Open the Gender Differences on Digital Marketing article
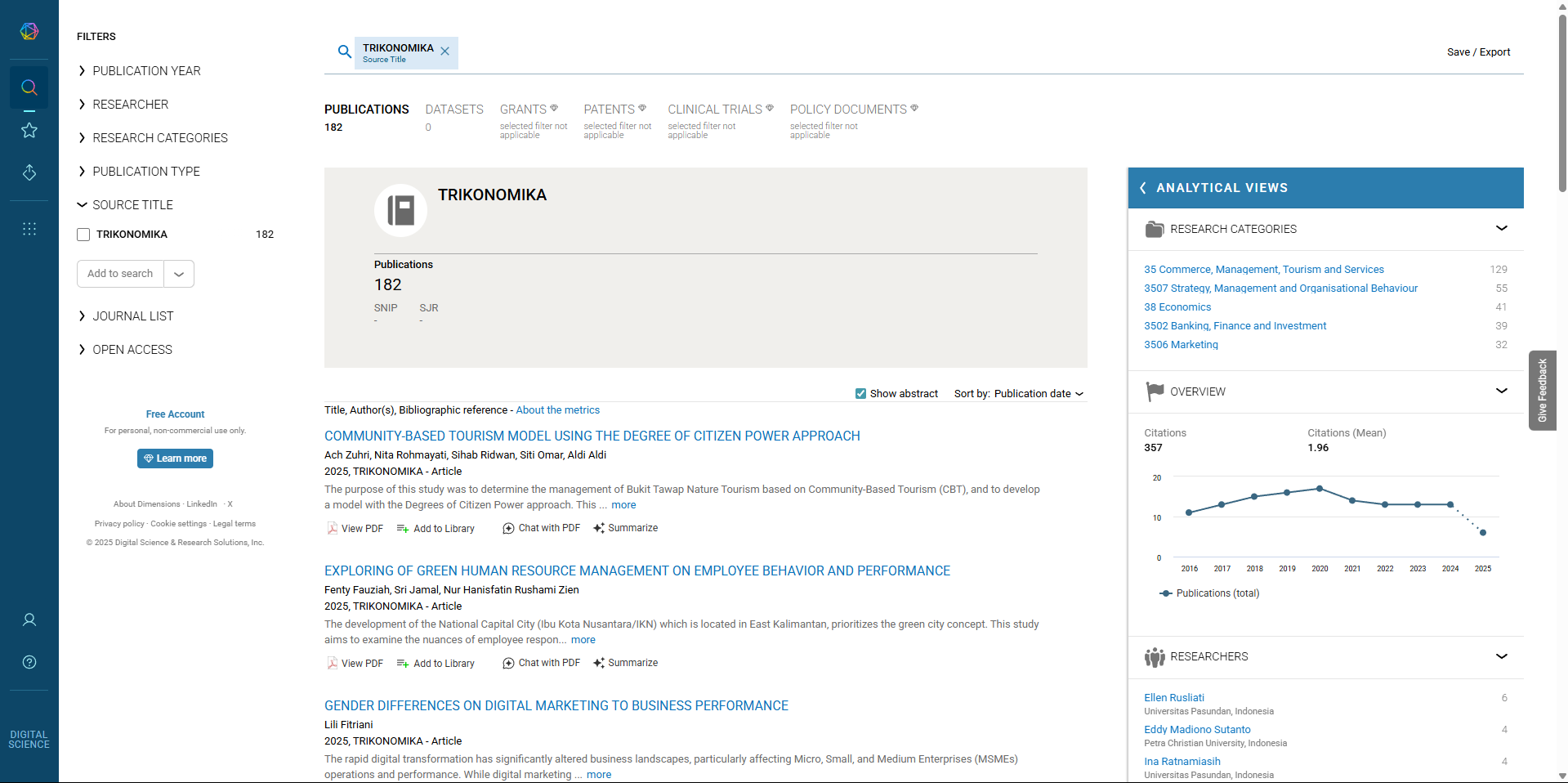1568x783 pixels. coord(556,706)
